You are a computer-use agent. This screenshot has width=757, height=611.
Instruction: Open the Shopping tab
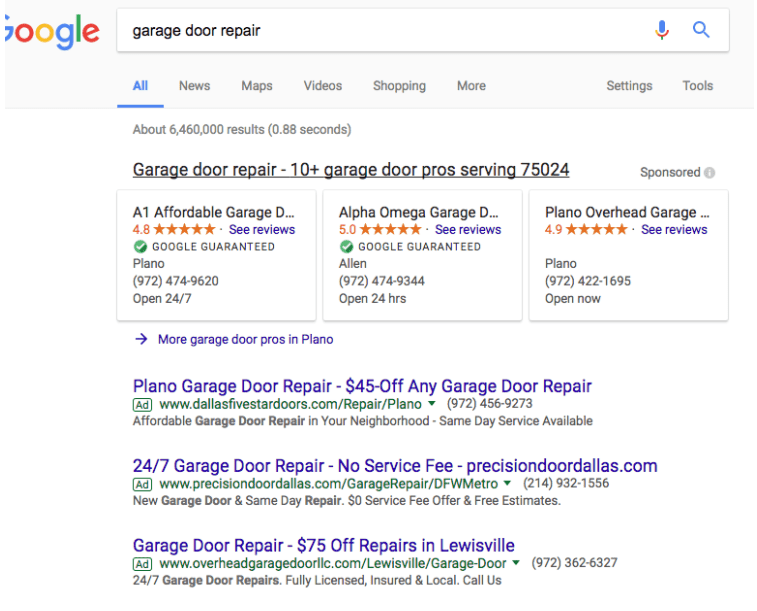(x=399, y=86)
